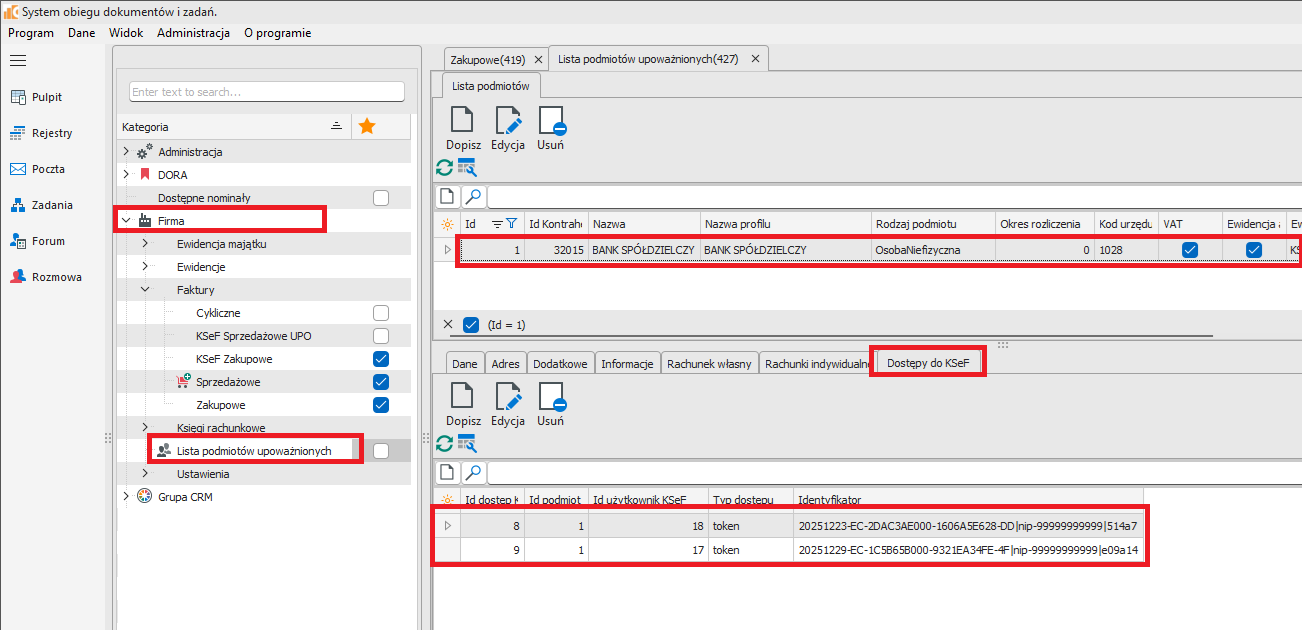Image resolution: width=1302 pixels, height=630 pixels.
Task: Click Usuń icon in the lower toolbar
Action: [x=550, y=404]
